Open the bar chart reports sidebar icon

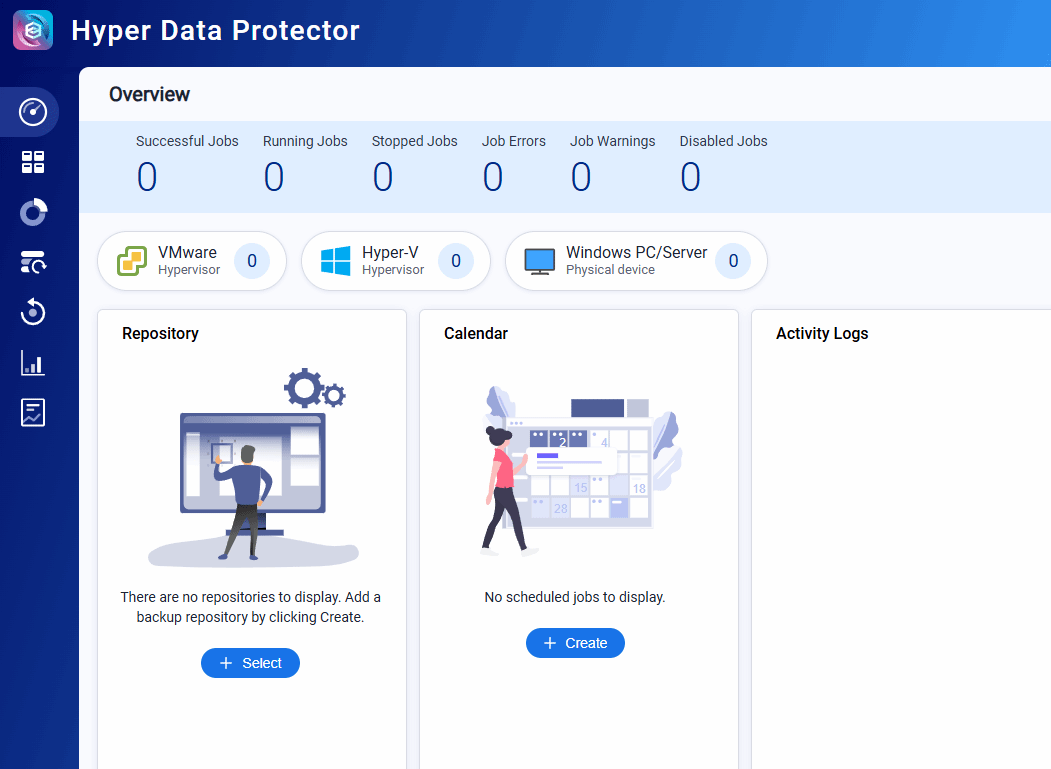[33, 363]
